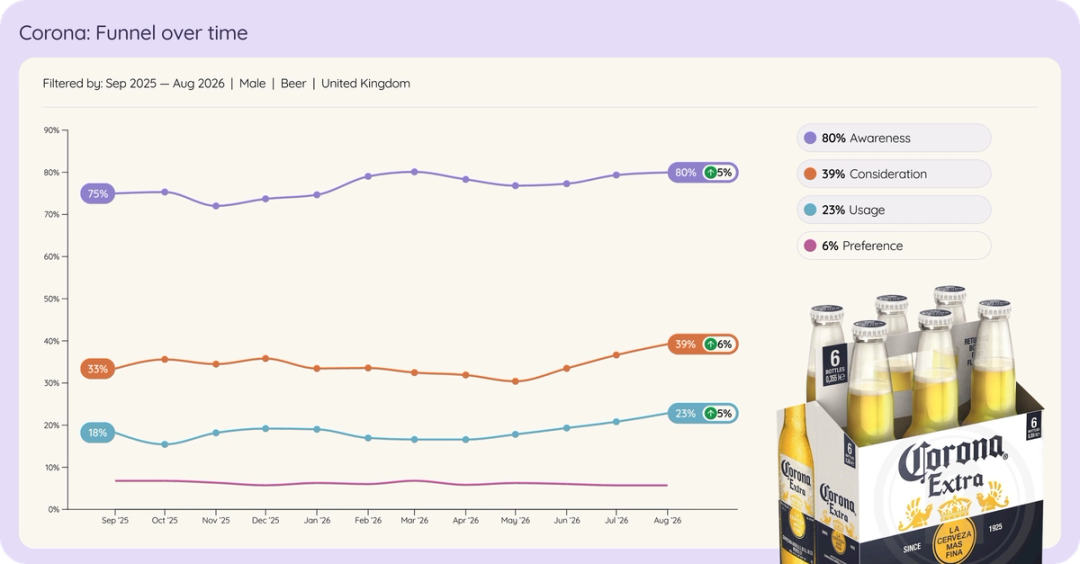This screenshot has height=564, width=1080.
Task: Click the Oct '25 axis label
Action: click(x=165, y=521)
